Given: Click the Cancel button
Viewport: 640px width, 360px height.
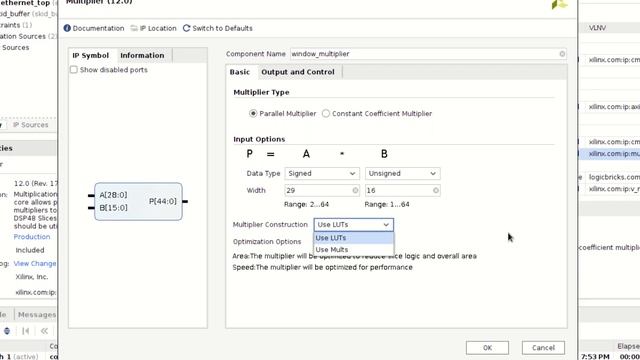Looking at the screenshot, I should [x=543, y=348].
